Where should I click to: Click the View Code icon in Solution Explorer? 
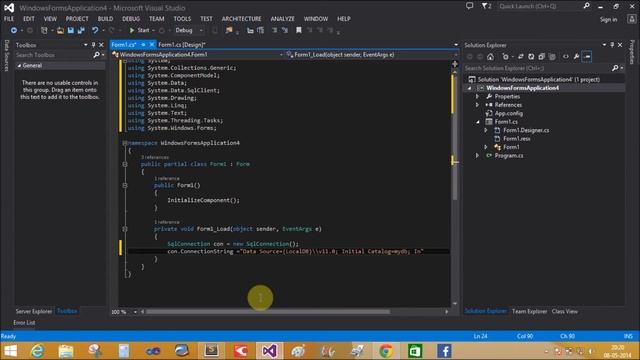click(566, 57)
